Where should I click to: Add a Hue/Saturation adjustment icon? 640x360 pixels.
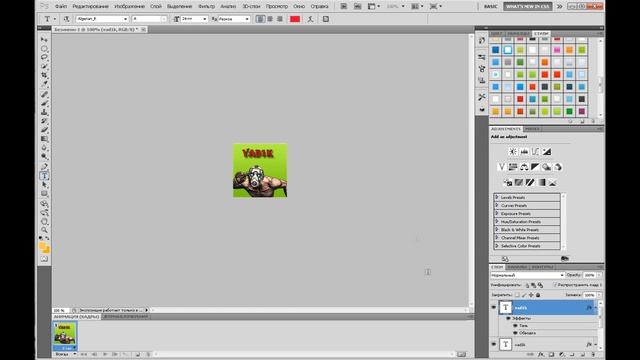(513, 167)
